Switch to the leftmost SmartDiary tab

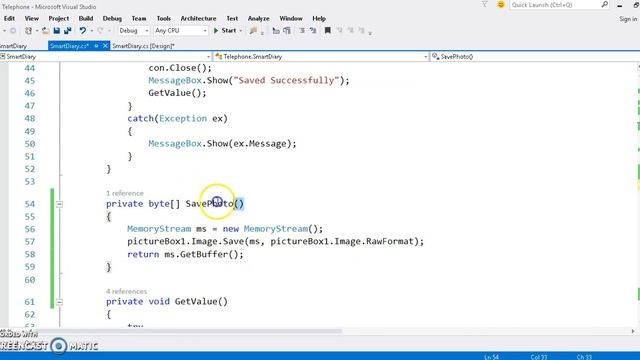tap(13, 46)
